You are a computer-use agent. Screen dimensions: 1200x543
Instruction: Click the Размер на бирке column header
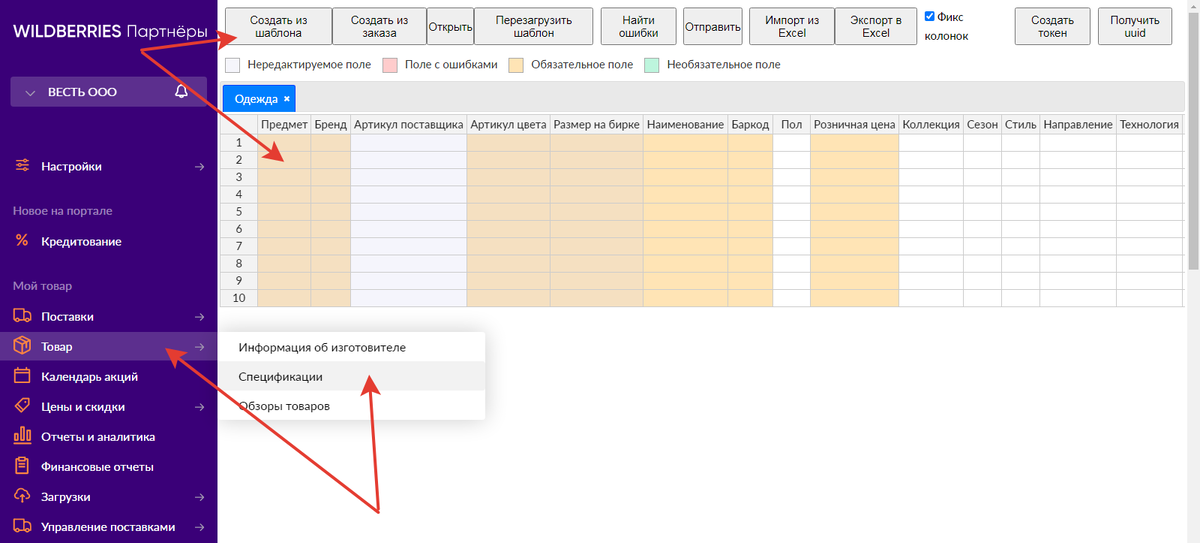pyautogui.click(x=596, y=125)
